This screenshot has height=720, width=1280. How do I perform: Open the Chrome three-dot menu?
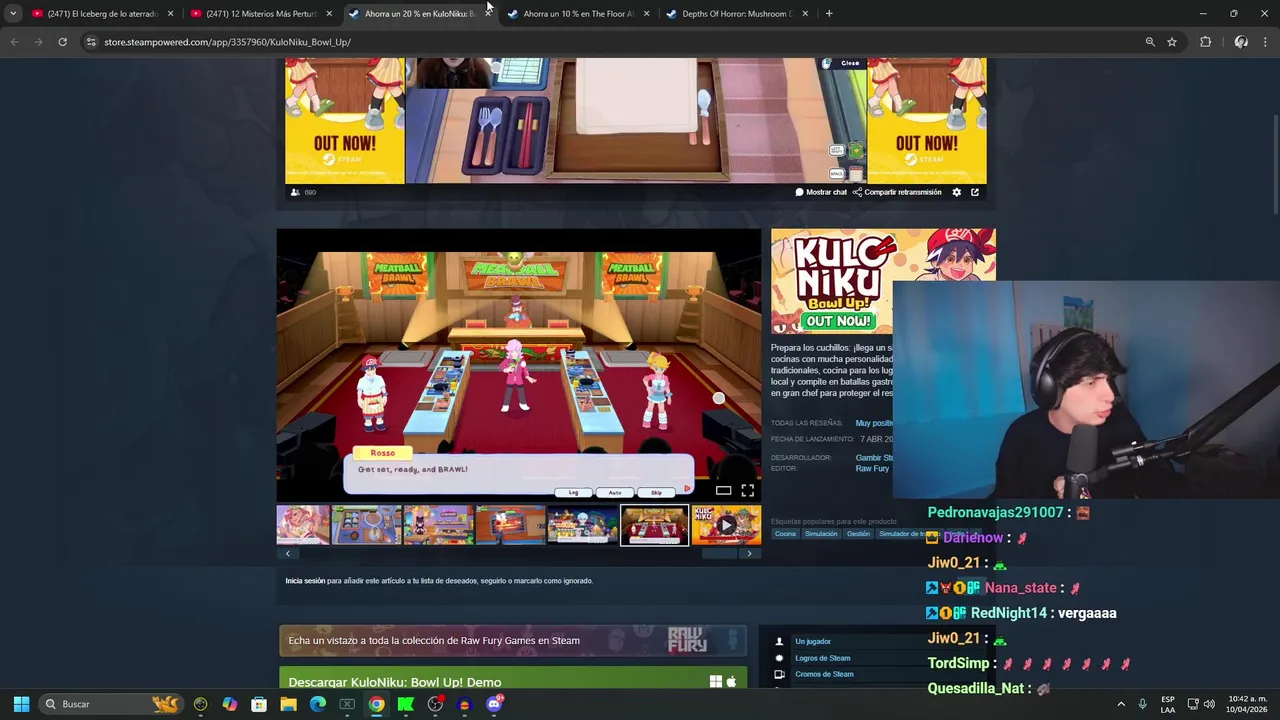1266,42
